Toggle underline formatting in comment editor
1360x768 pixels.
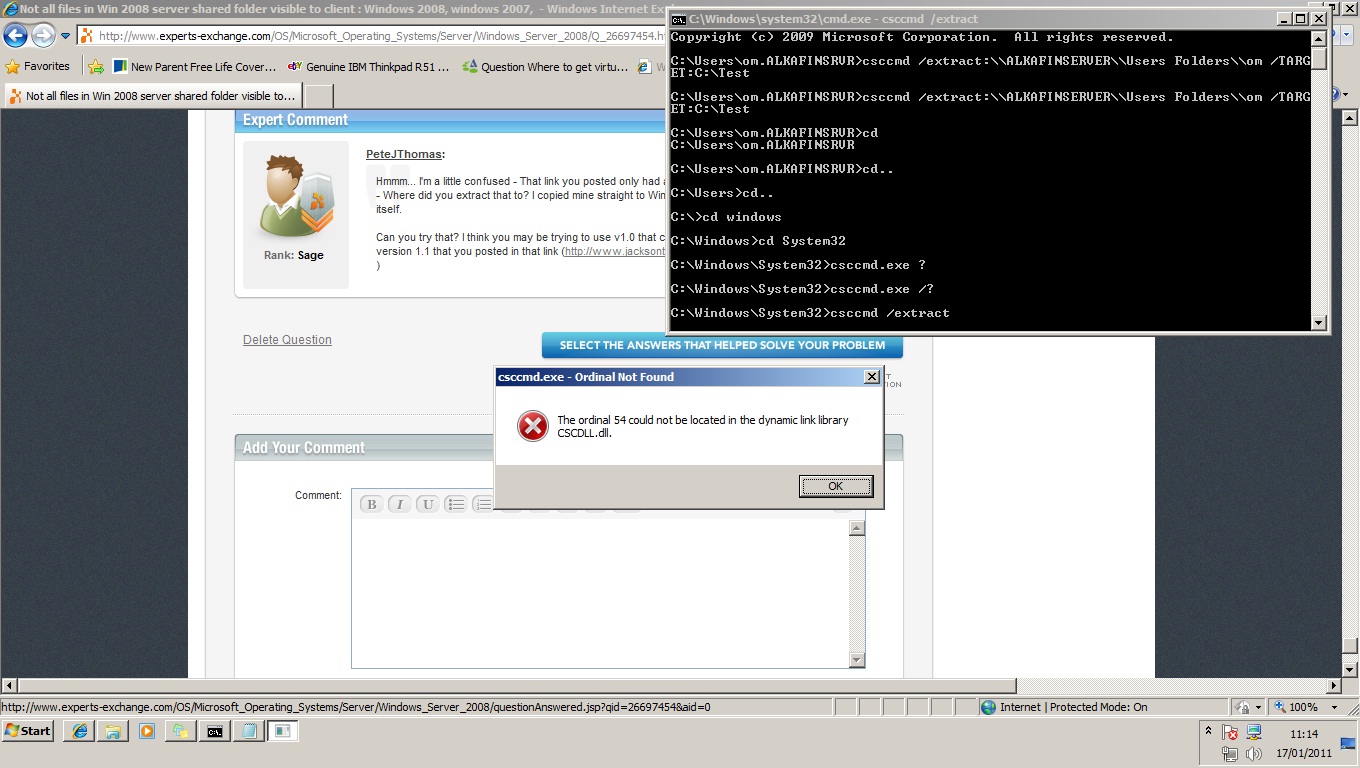tap(427, 504)
